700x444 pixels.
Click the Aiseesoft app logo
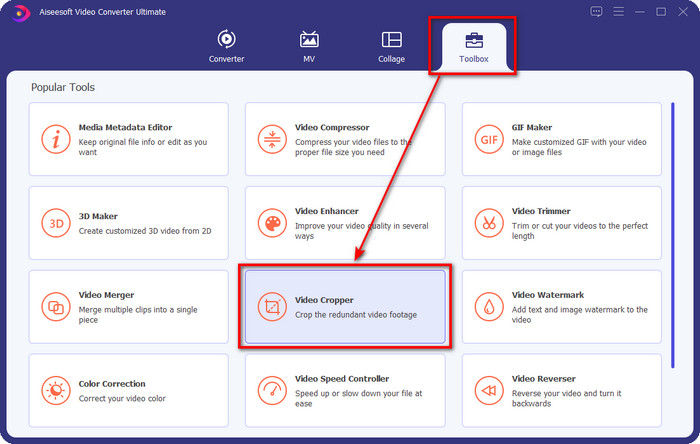point(20,13)
